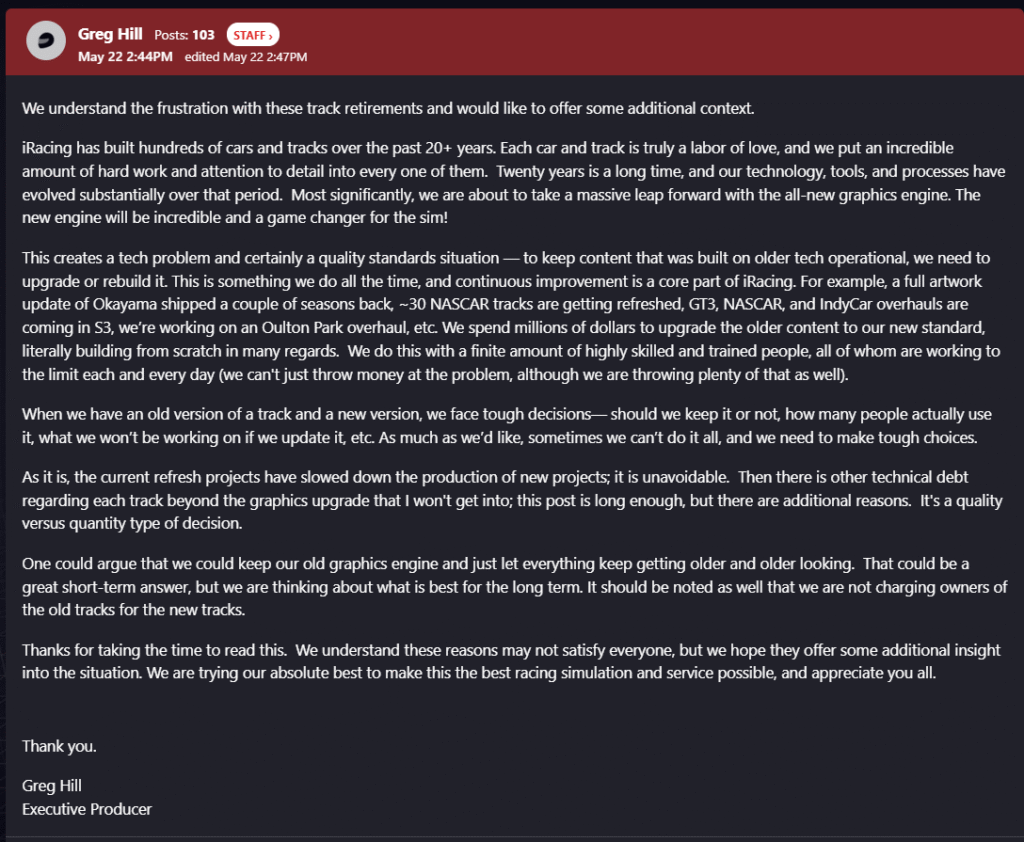Click the paragraph starting "One could argue"

pyautogui.click(x=515, y=587)
